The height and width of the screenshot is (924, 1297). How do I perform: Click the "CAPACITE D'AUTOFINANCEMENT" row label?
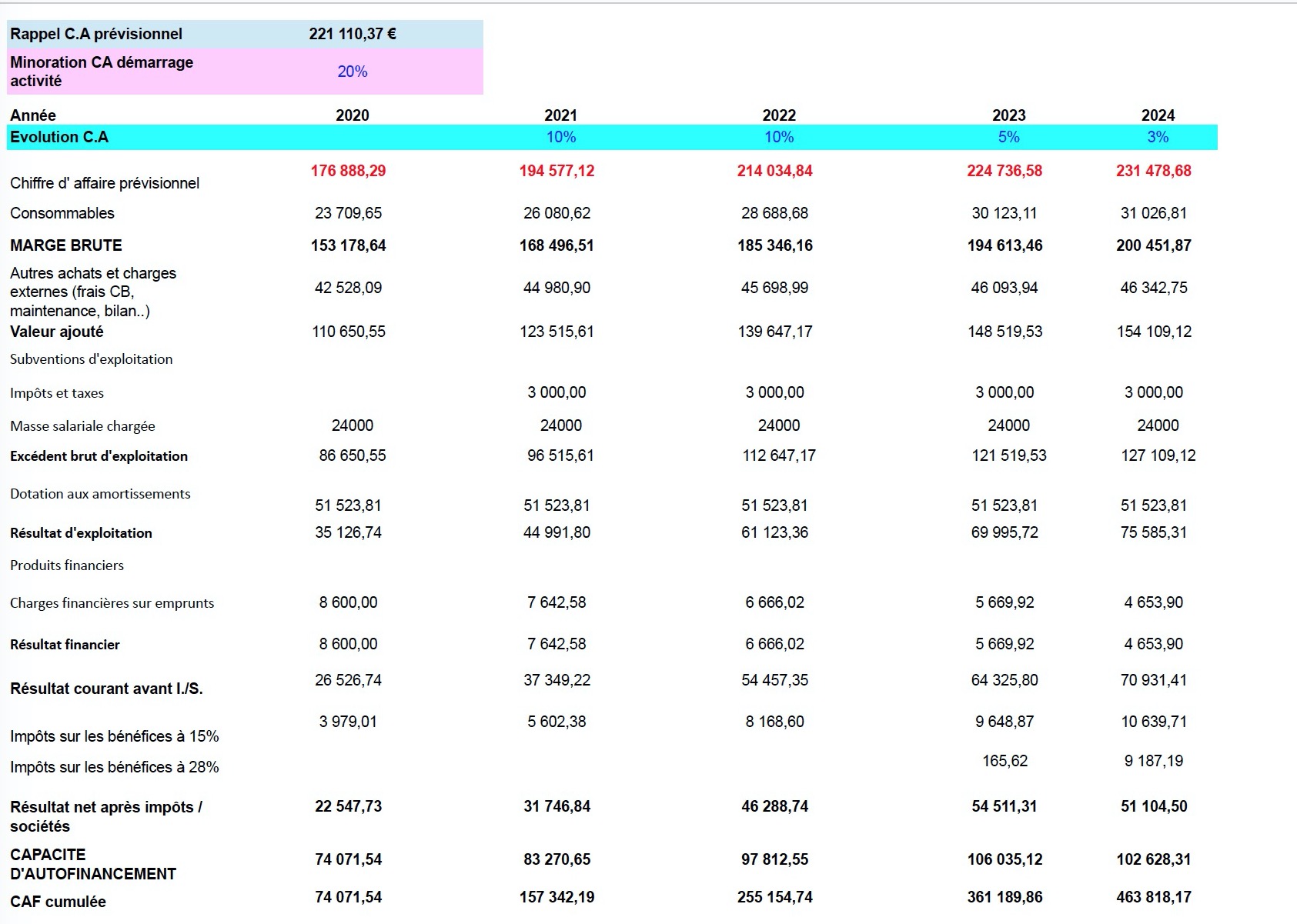[93, 864]
